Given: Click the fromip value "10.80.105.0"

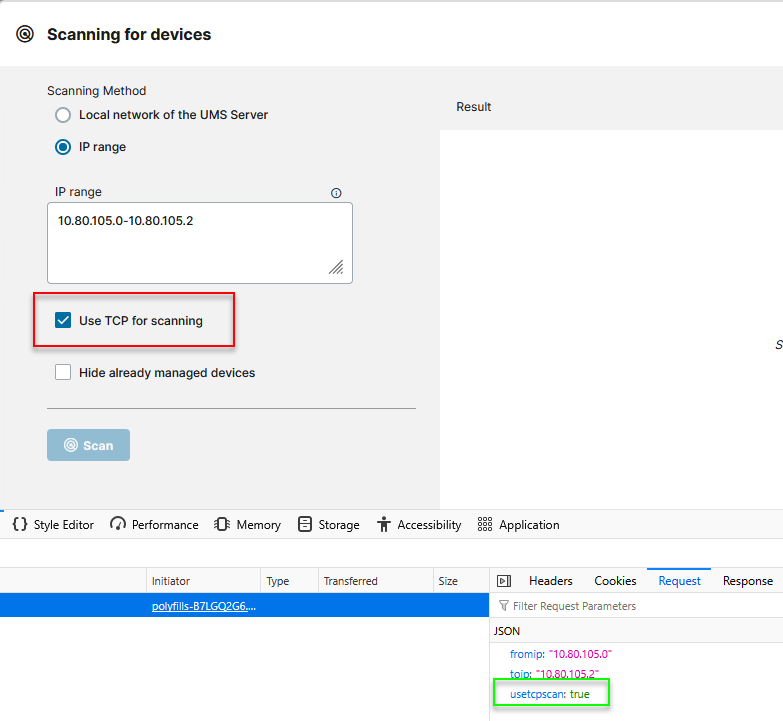Looking at the screenshot, I should (580, 654).
